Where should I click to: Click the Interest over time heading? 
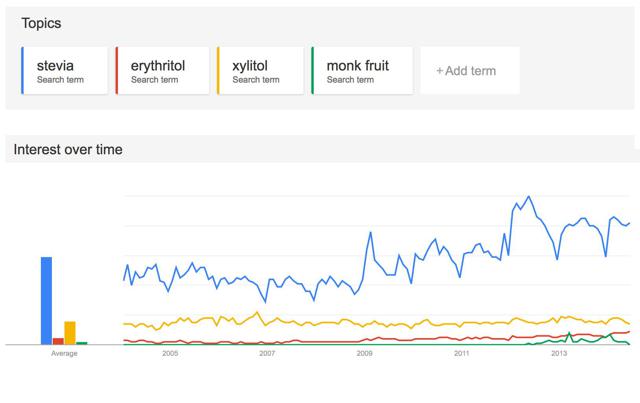68,149
